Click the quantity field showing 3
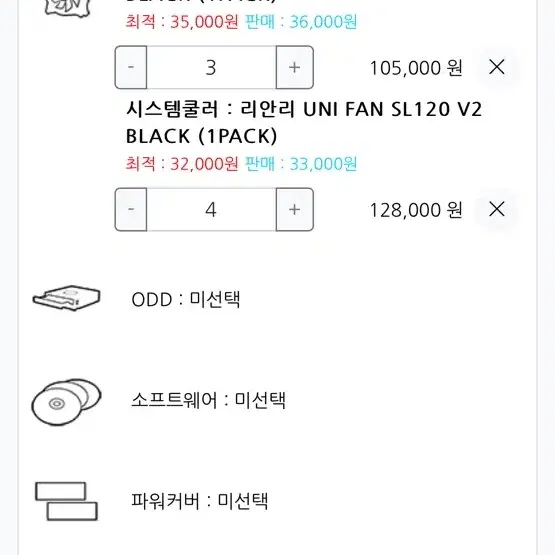555x555 pixels. click(x=211, y=67)
